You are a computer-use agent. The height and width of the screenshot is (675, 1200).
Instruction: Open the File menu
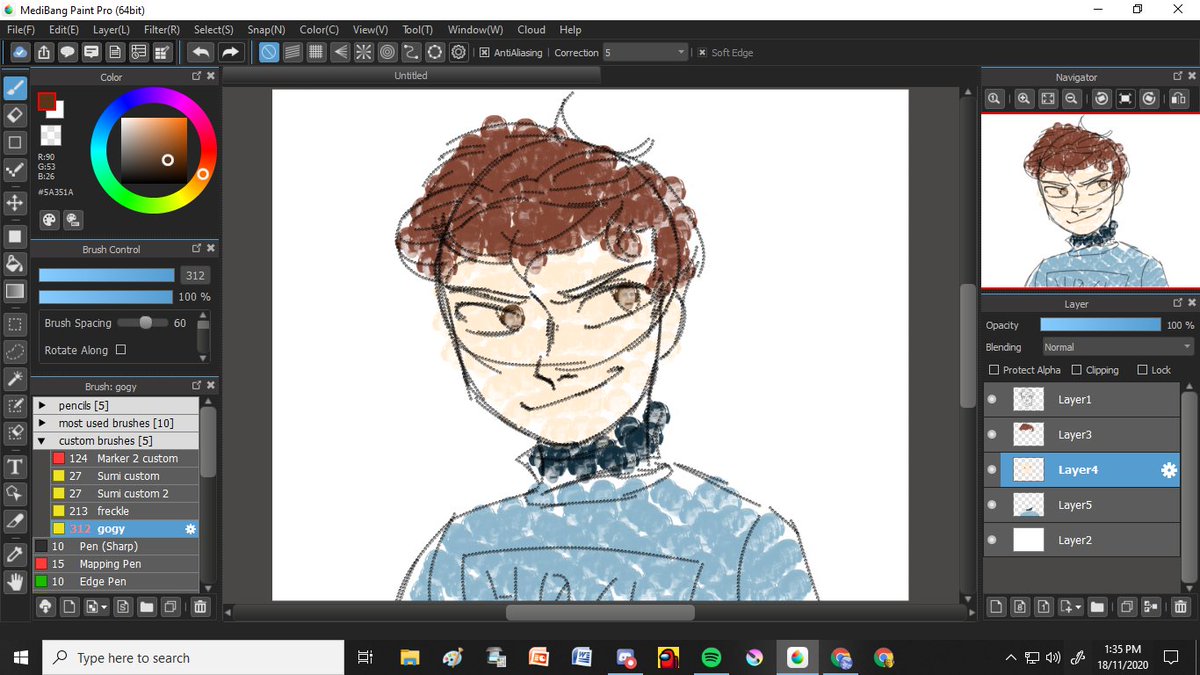21,30
